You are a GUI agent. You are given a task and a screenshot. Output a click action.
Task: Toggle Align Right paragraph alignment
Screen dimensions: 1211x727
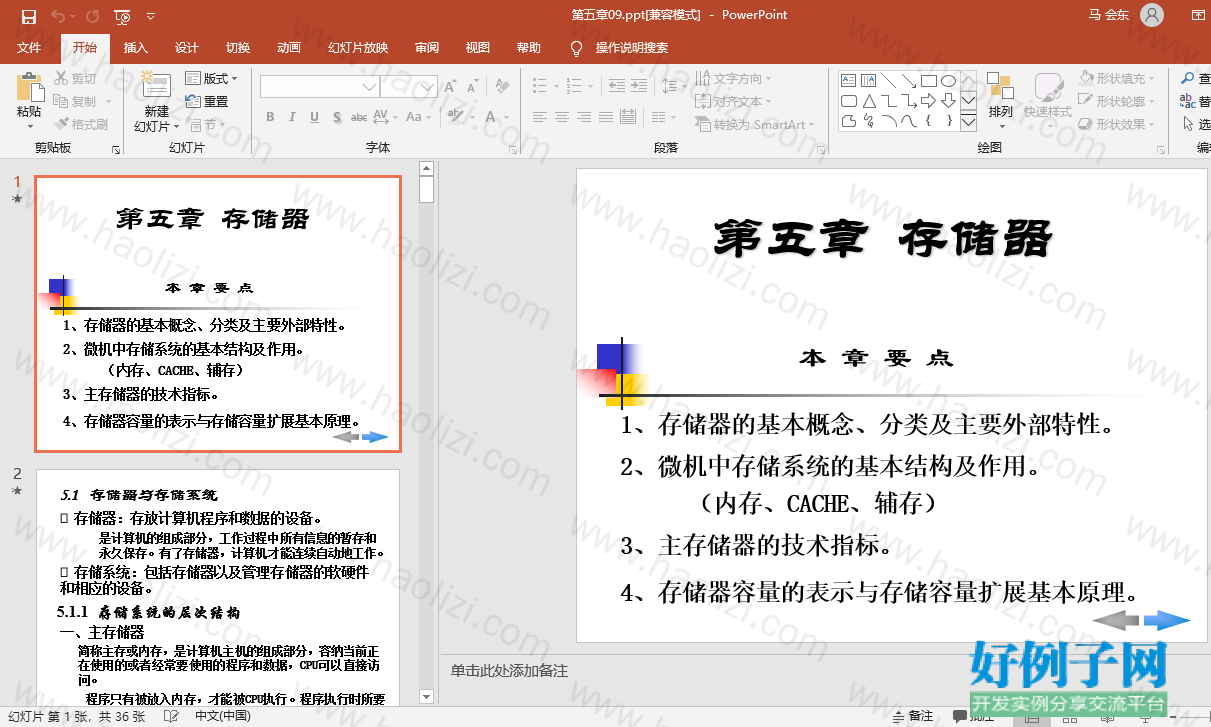point(585,117)
